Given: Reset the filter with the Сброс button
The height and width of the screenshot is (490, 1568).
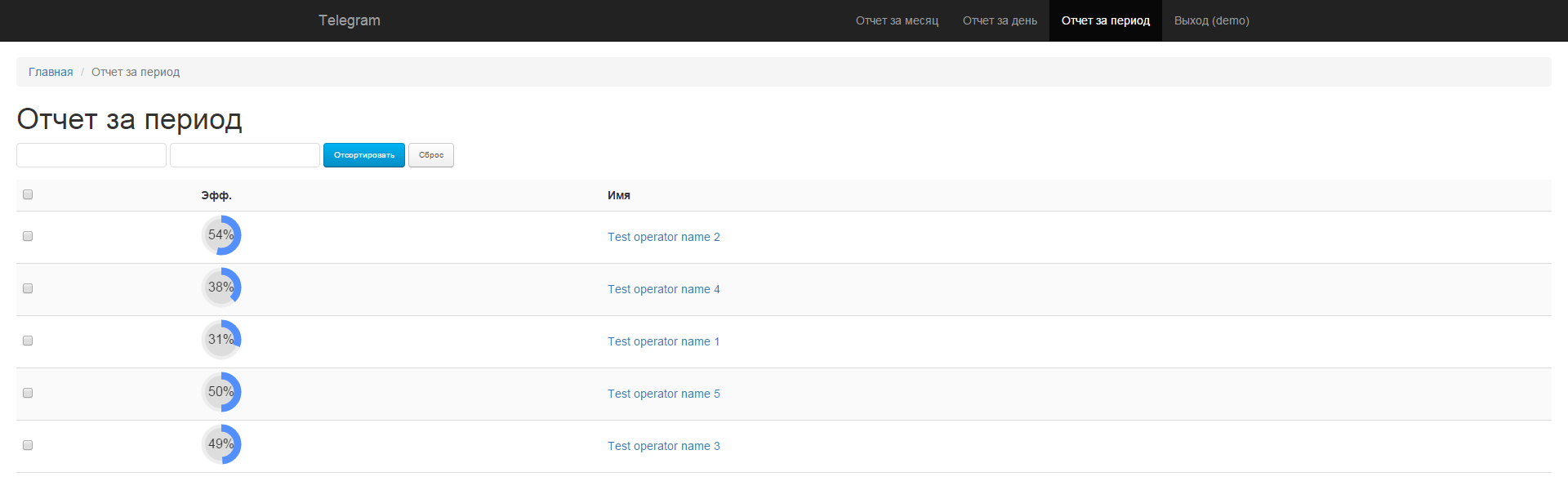Looking at the screenshot, I should click(431, 155).
